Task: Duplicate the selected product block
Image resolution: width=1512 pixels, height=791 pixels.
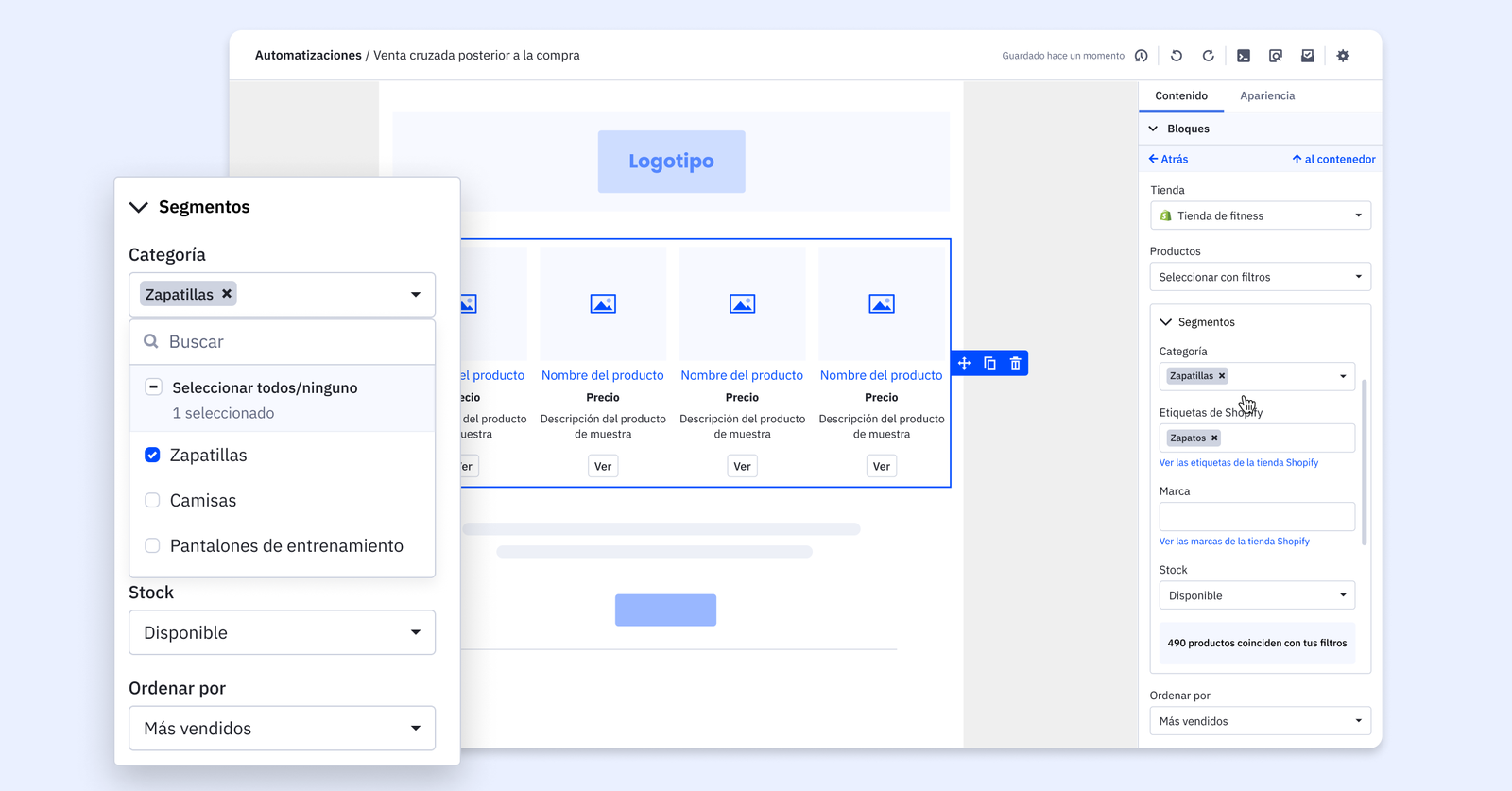Action: (x=989, y=363)
